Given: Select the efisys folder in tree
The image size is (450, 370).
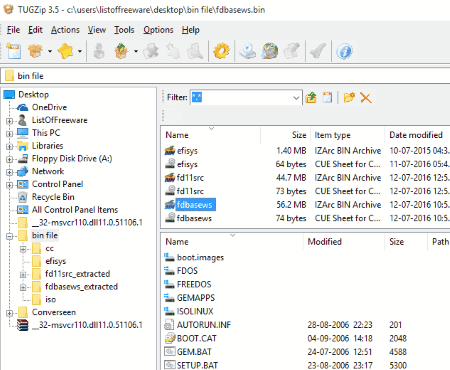Looking at the screenshot, I should [56, 261].
